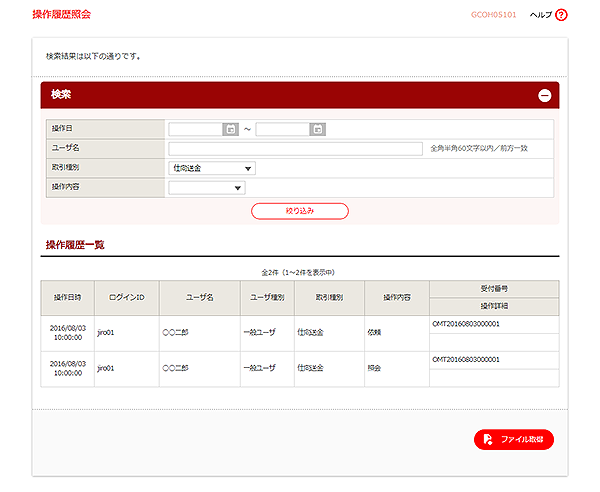Open the 操作内容 dropdown
600x492 pixels.
point(207,188)
